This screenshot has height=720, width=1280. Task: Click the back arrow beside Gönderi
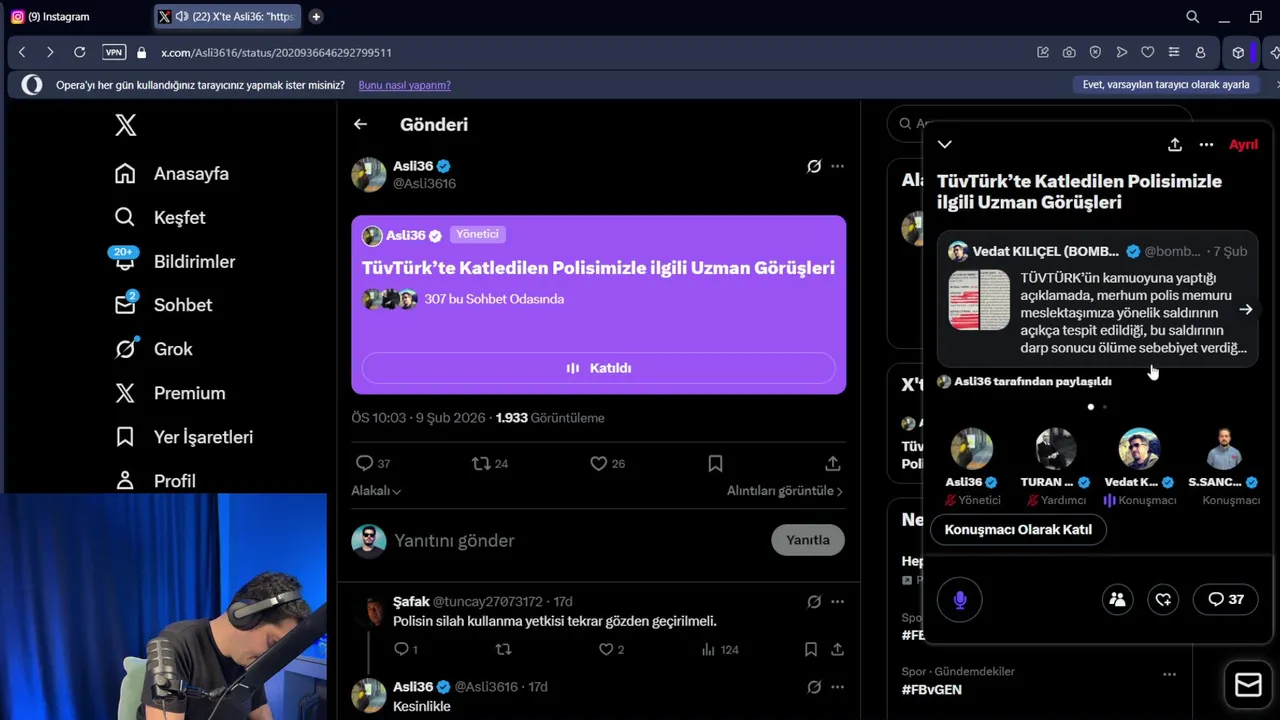click(360, 124)
